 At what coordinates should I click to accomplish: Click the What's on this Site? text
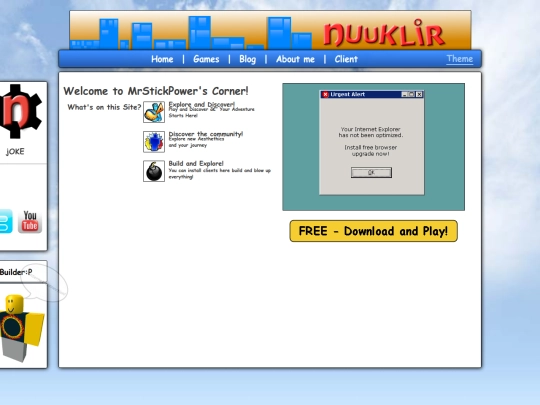click(104, 107)
